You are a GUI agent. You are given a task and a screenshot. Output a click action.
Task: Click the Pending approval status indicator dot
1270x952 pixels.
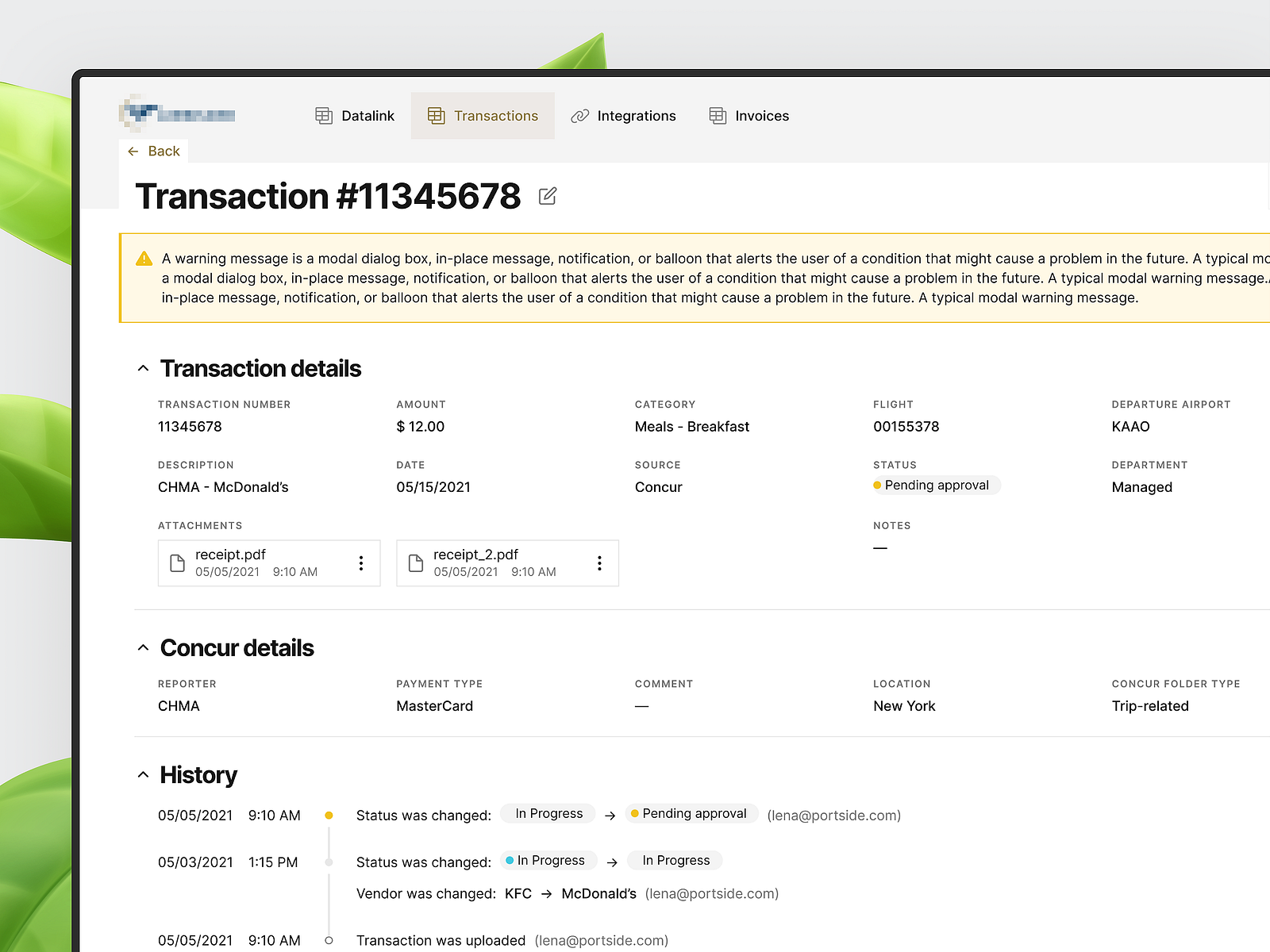(x=876, y=485)
